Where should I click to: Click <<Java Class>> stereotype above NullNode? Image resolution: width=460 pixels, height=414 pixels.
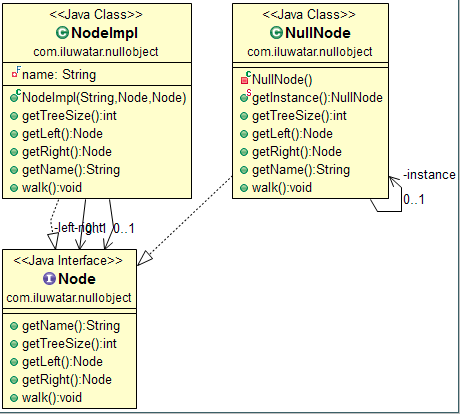[309, 14]
